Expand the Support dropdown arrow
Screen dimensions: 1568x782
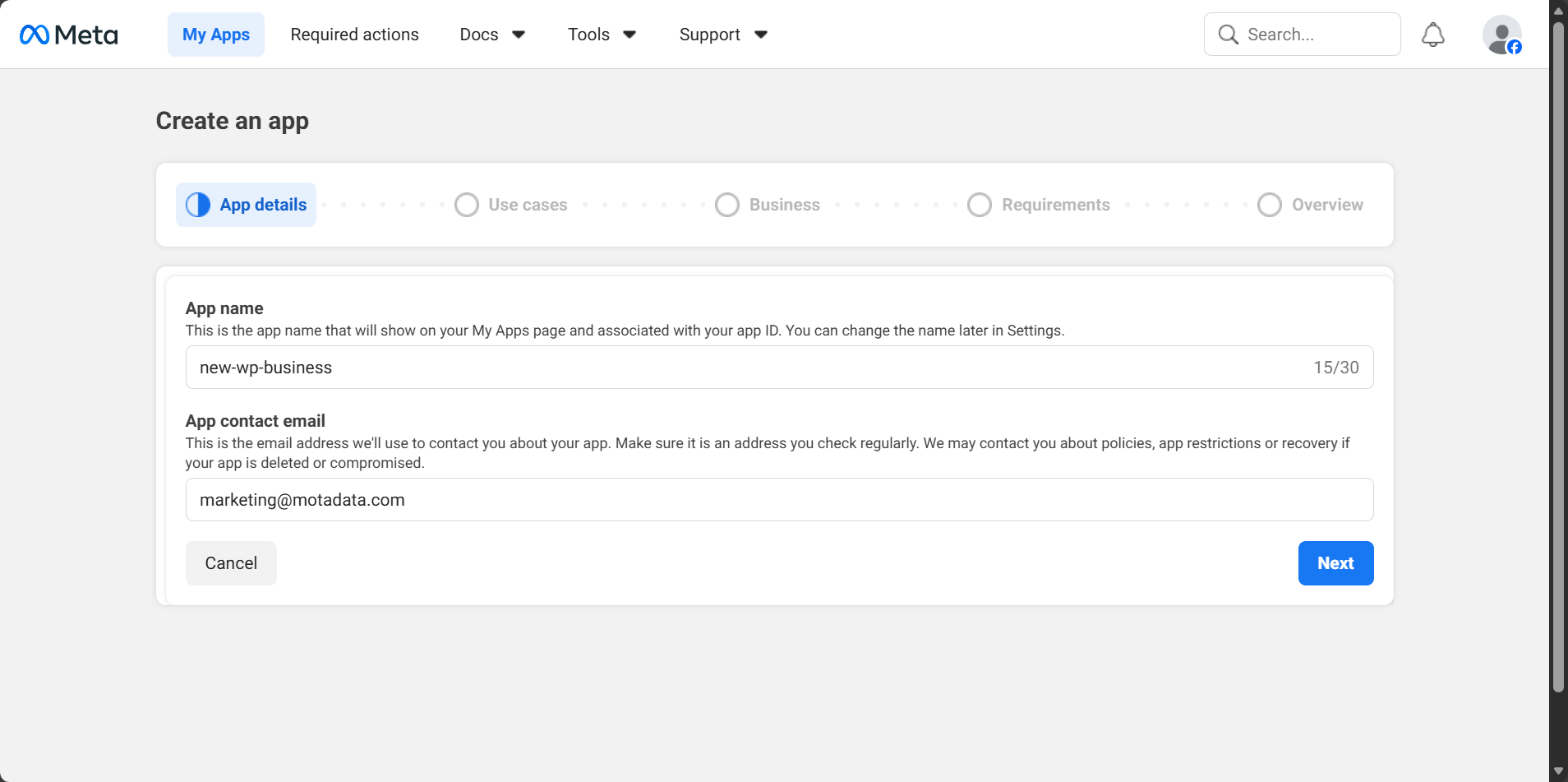761,35
